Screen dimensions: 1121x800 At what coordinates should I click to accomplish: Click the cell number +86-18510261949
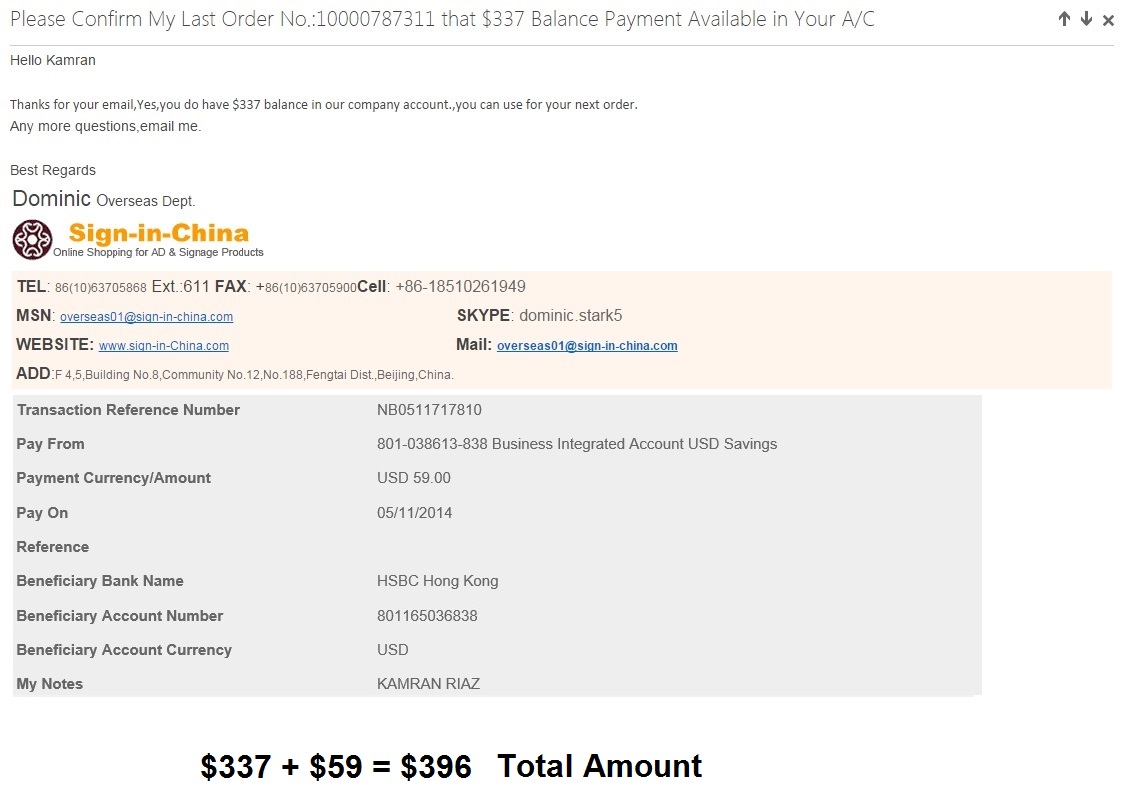pos(460,287)
